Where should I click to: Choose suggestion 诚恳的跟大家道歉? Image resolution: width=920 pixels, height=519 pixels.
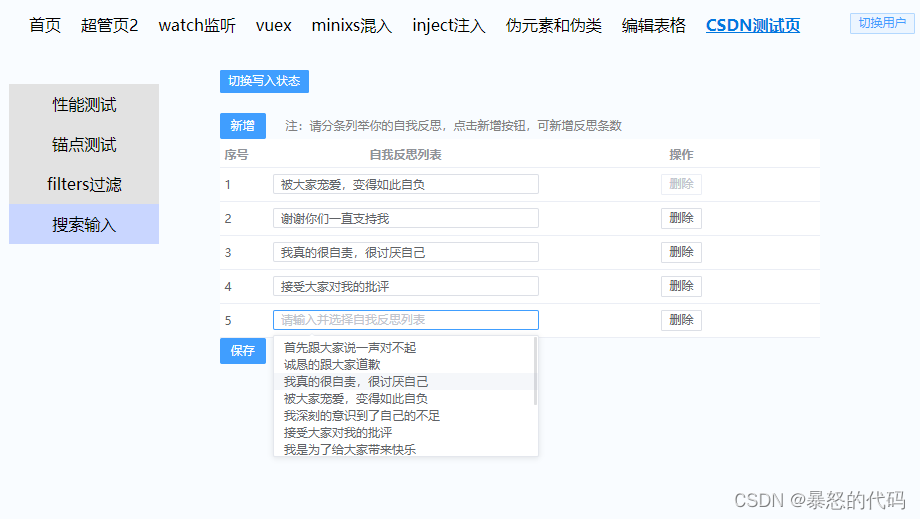coord(404,365)
